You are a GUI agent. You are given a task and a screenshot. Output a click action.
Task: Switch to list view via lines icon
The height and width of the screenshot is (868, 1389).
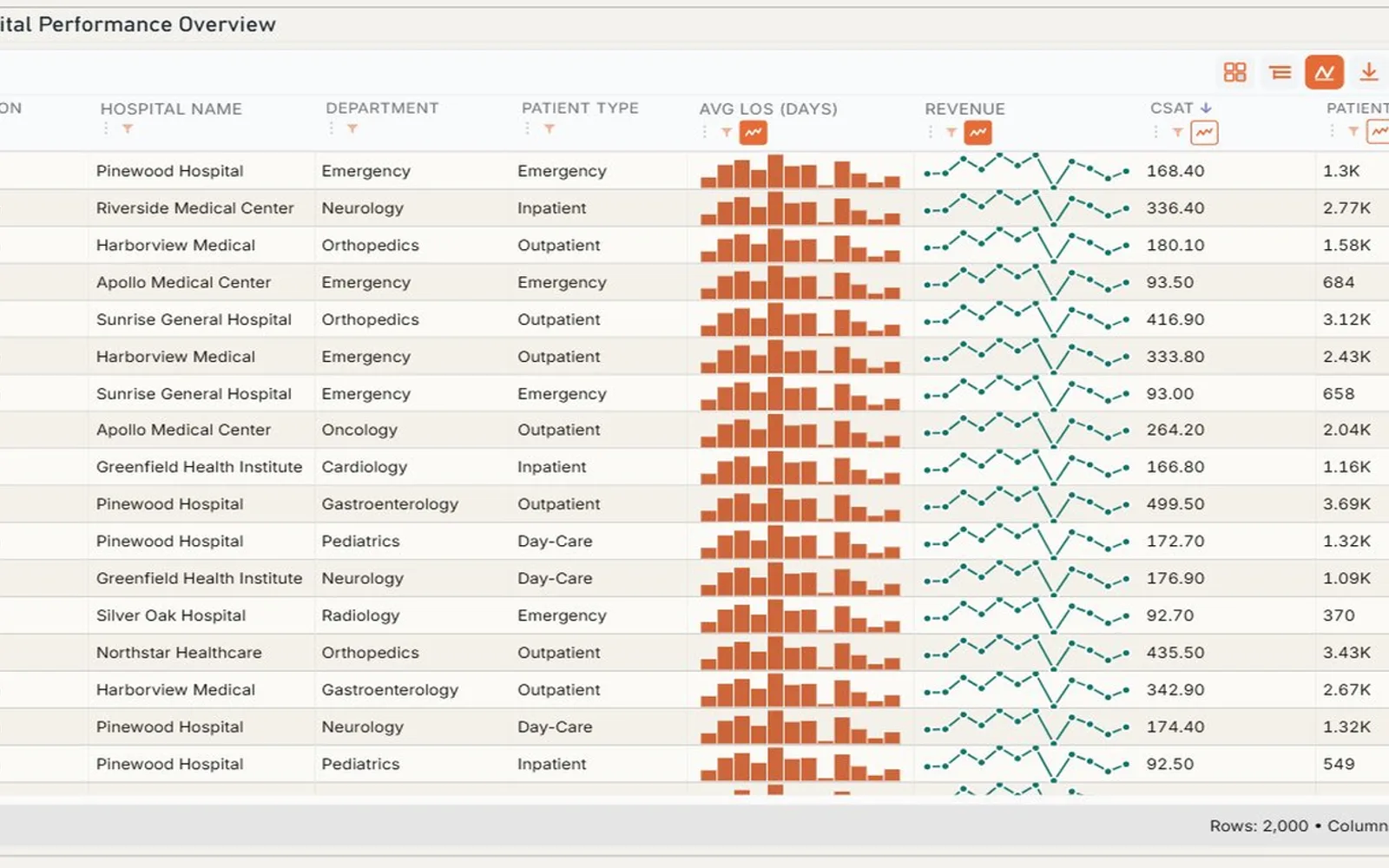pyautogui.click(x=1280, y=72)
